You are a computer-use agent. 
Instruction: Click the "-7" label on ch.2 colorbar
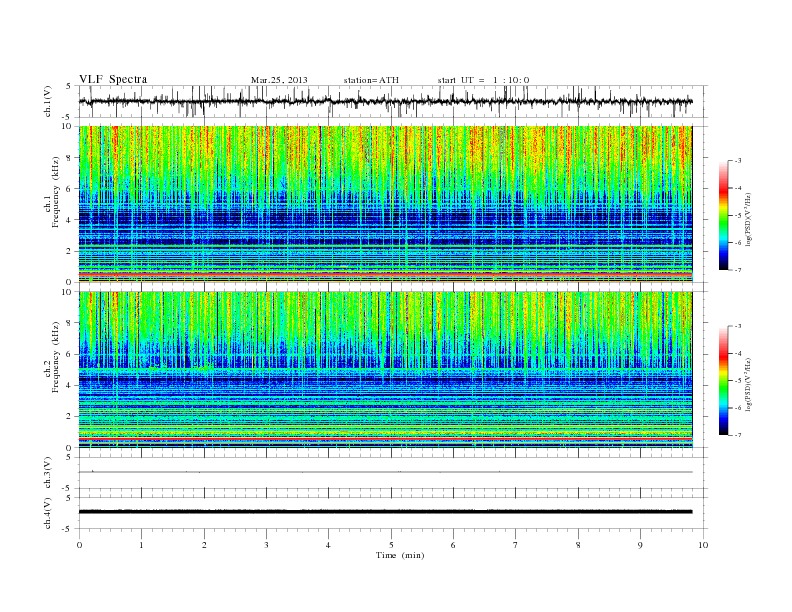point(737,435)
